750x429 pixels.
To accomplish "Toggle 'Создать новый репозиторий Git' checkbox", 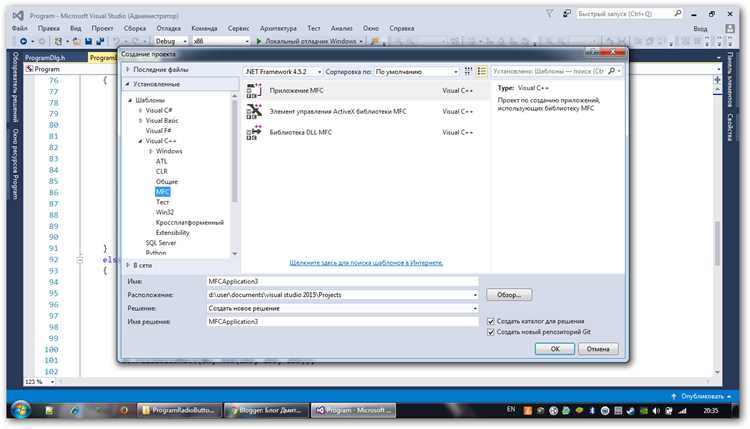I will 490,332.
